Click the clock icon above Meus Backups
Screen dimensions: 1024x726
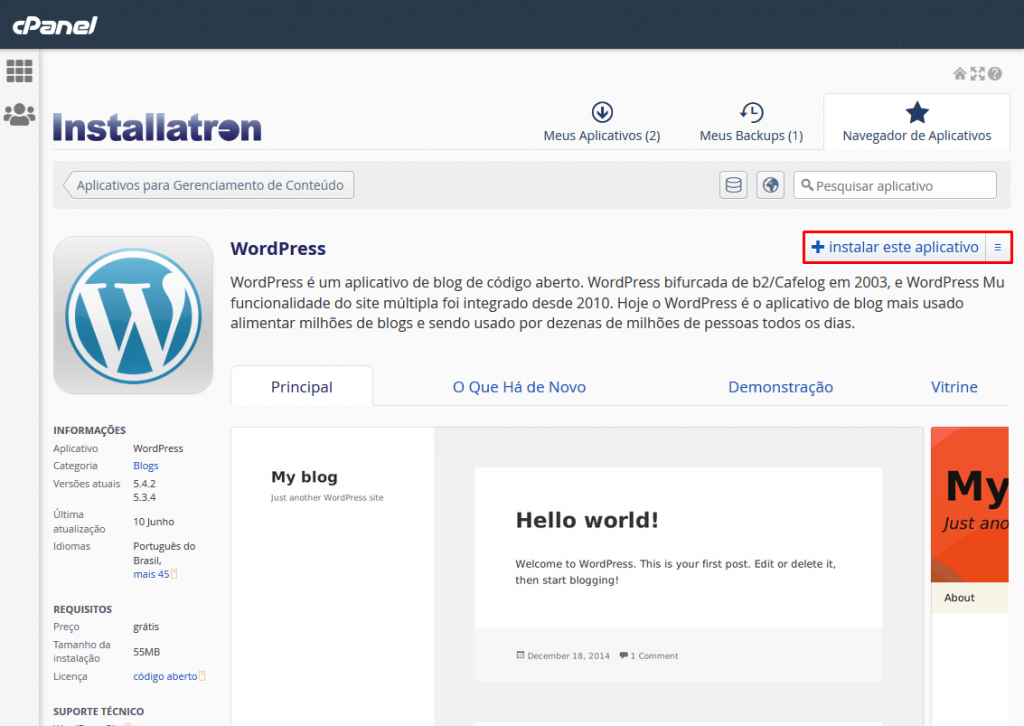751,112
